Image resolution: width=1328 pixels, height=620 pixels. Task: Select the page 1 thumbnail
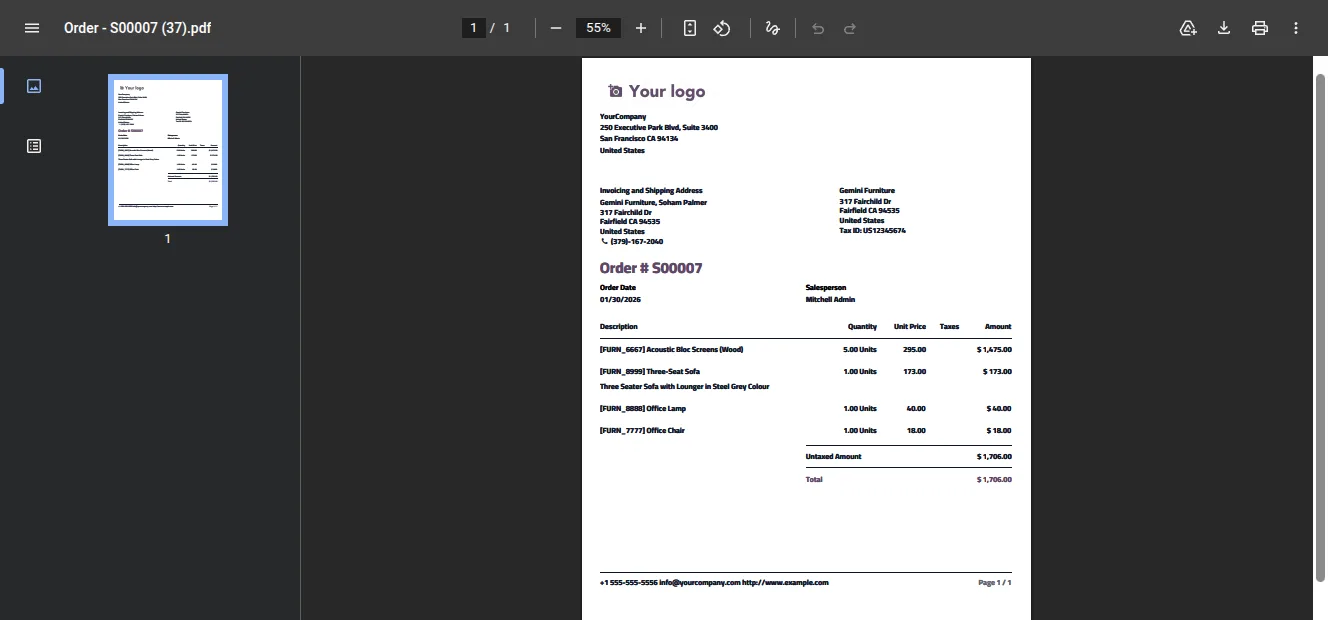coord(168,150)
